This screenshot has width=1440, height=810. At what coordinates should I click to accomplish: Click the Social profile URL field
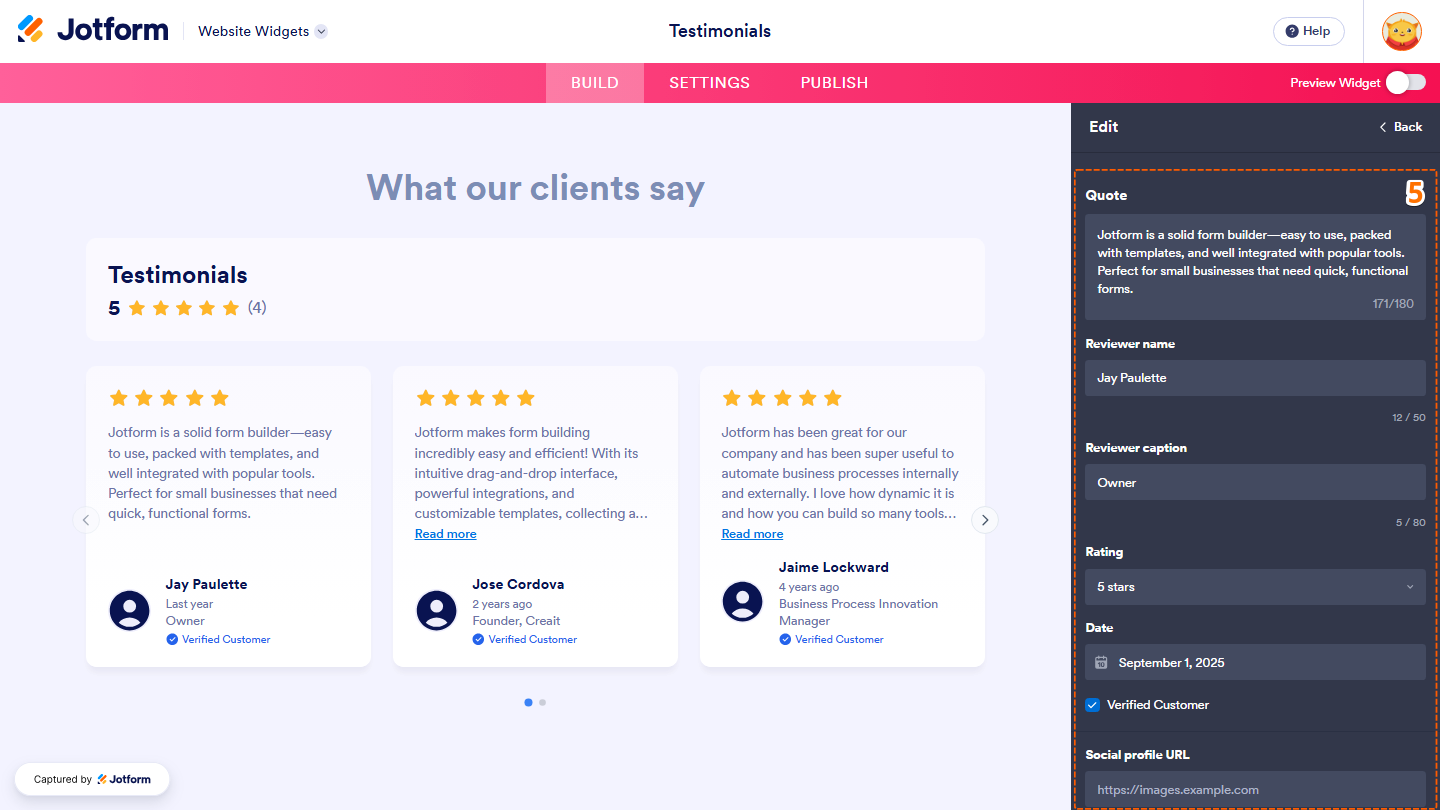[1255, 789]
